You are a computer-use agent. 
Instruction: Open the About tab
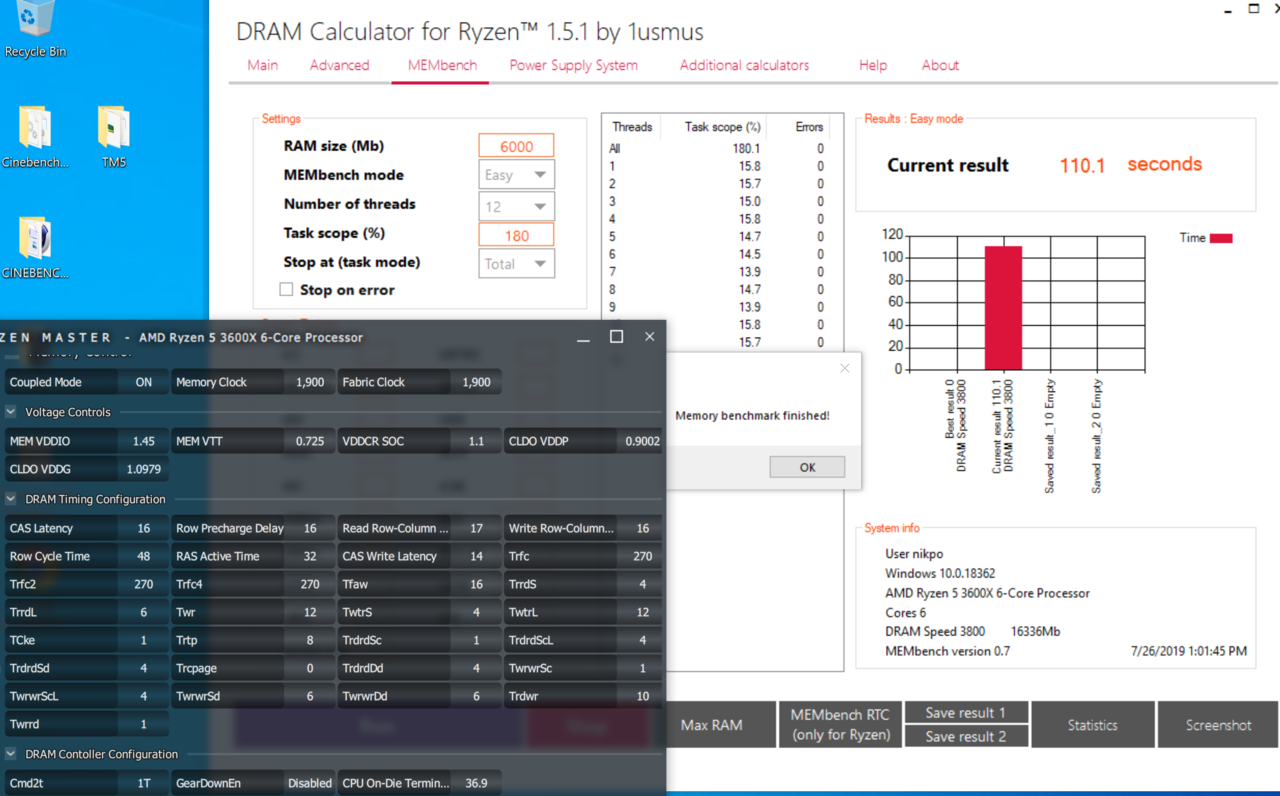click(940, 65)
